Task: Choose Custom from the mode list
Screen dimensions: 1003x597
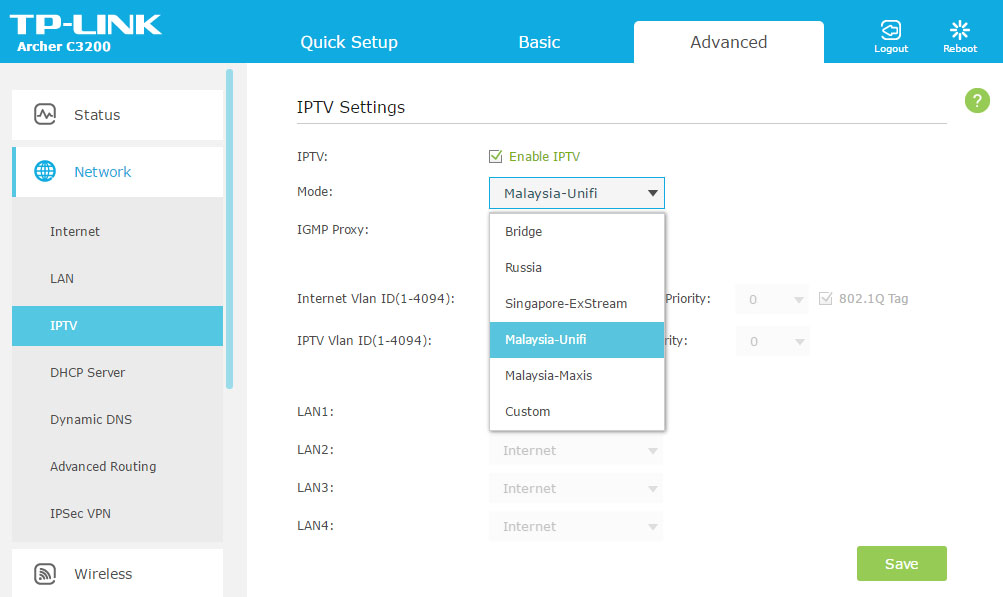Action: click(x=576, y=411)
